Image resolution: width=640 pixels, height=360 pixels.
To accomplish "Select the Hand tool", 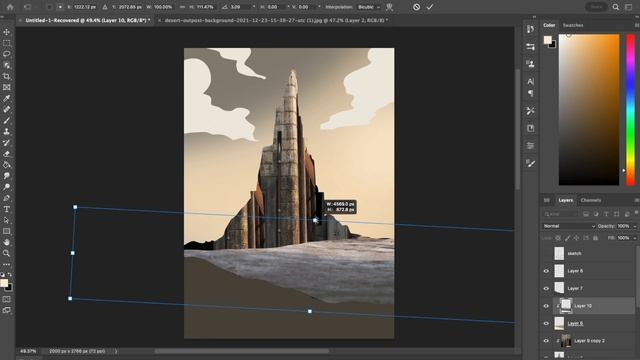I will tap(7, 242).
